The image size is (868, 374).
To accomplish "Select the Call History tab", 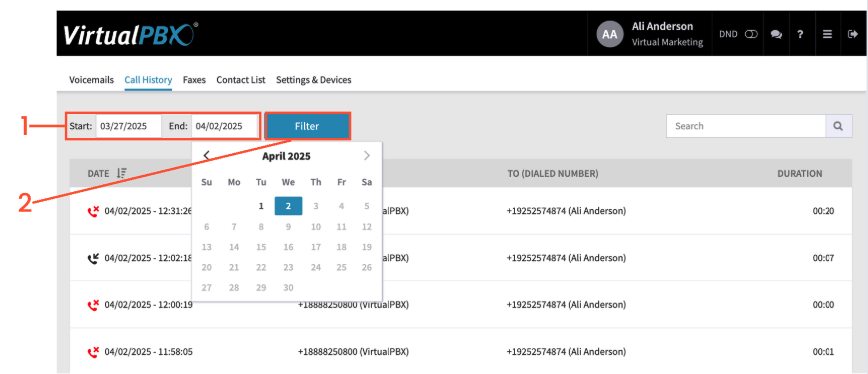I will tap(148, 80).
